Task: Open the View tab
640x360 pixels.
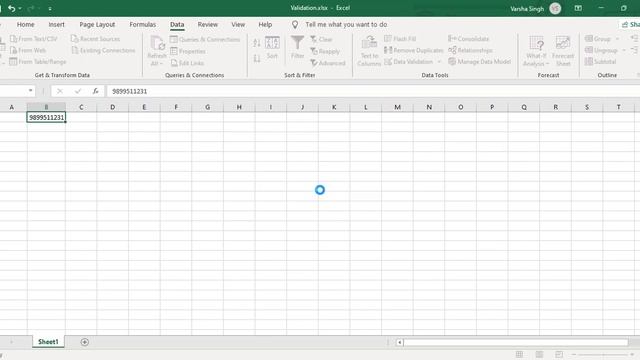Action: pyautogui.click(x=238, y=24)
